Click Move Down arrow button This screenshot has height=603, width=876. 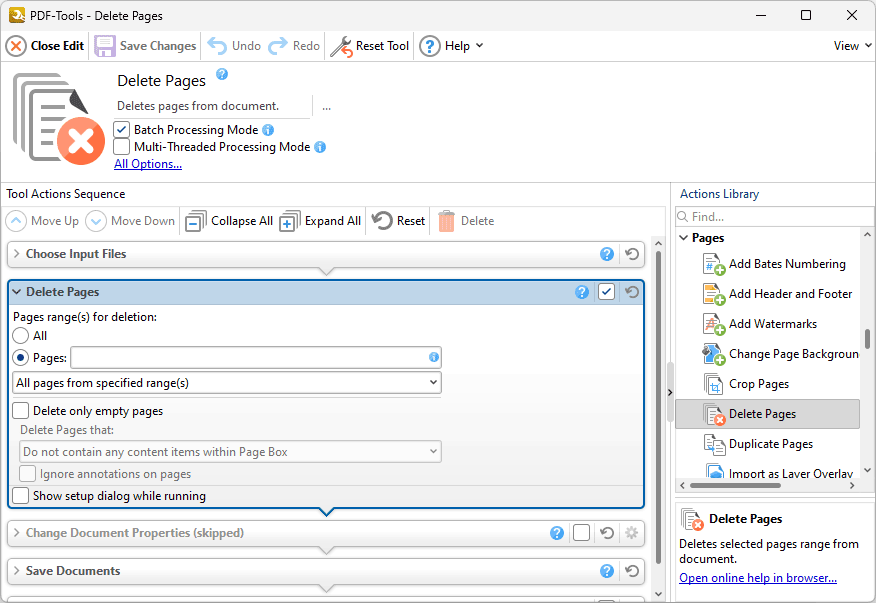(130, 221)
